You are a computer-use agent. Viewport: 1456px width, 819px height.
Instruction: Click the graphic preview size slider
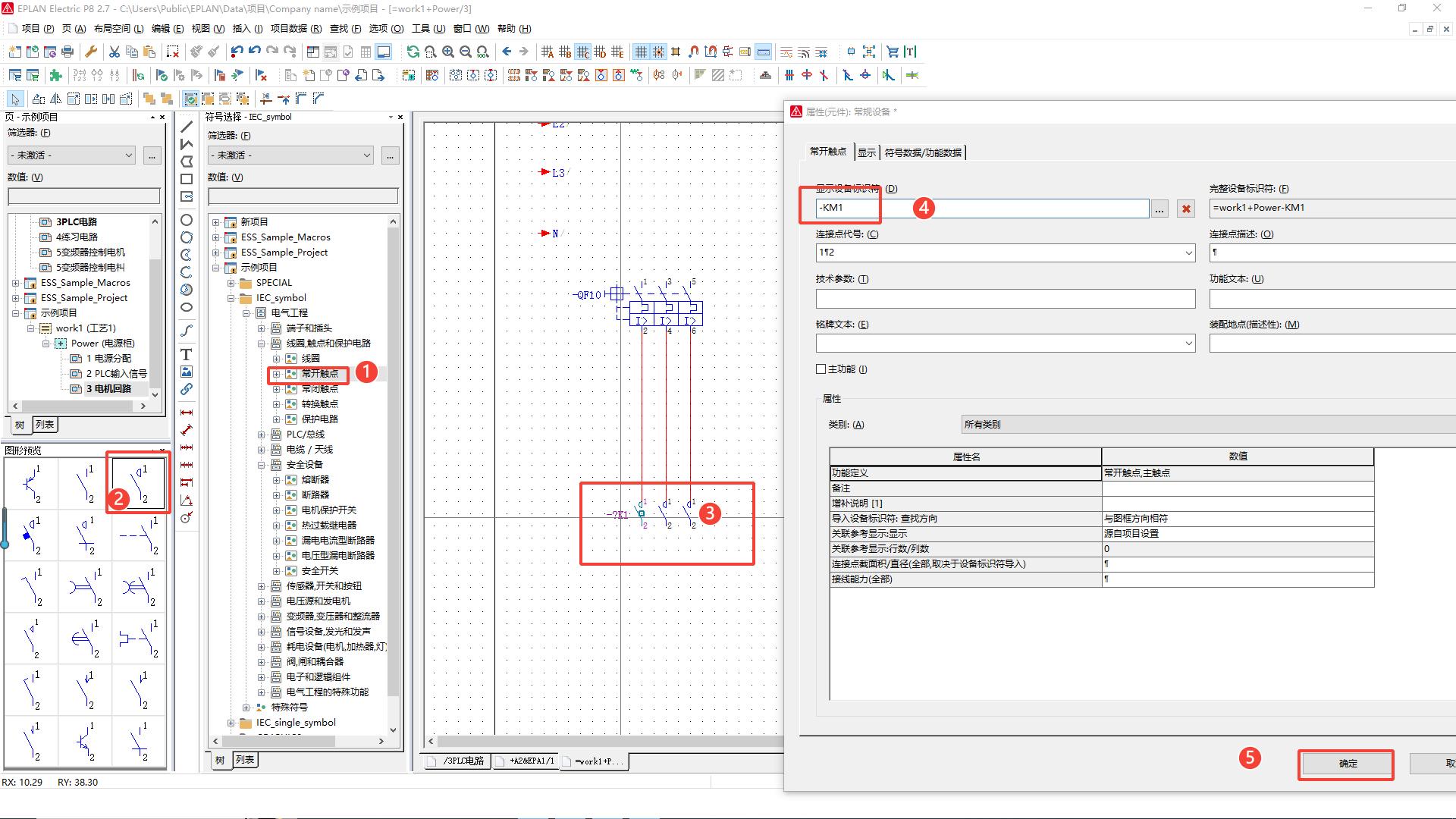(5, 543)
